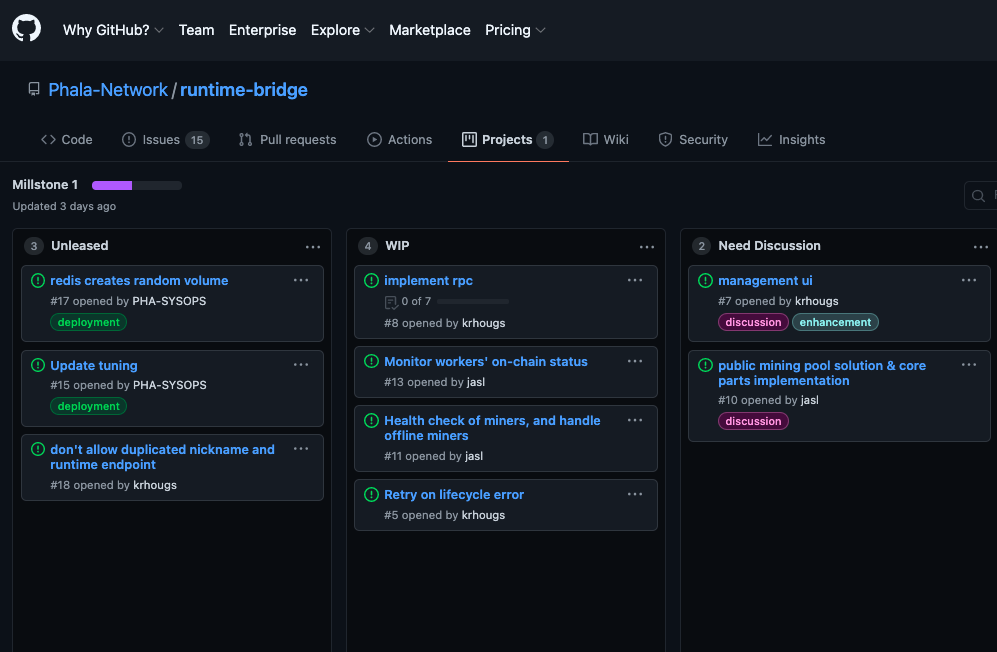Click open-issue icon on redis creates random volume
The image size is (997, 652).
click(38, 281)
